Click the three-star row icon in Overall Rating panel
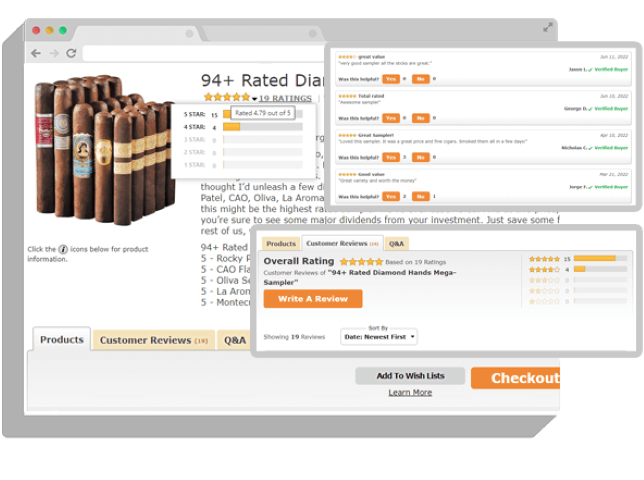This screenshot has height=480, width=644. tap(544, 280)
